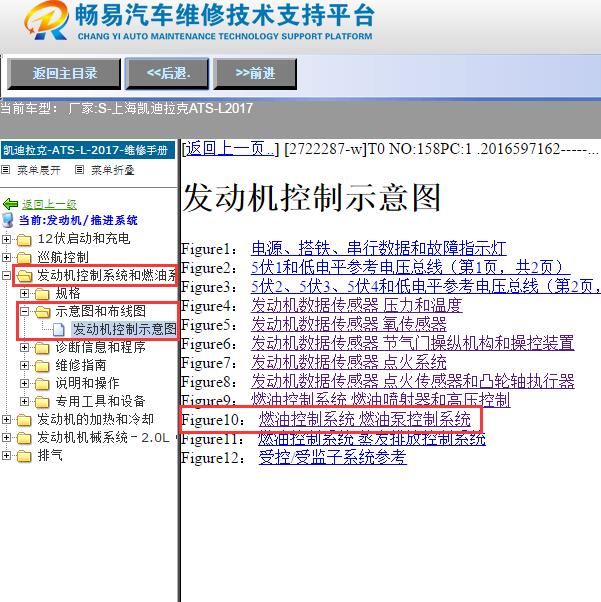Click the 发动机的加热和冷却 folder icon

[x=24, y=420]
